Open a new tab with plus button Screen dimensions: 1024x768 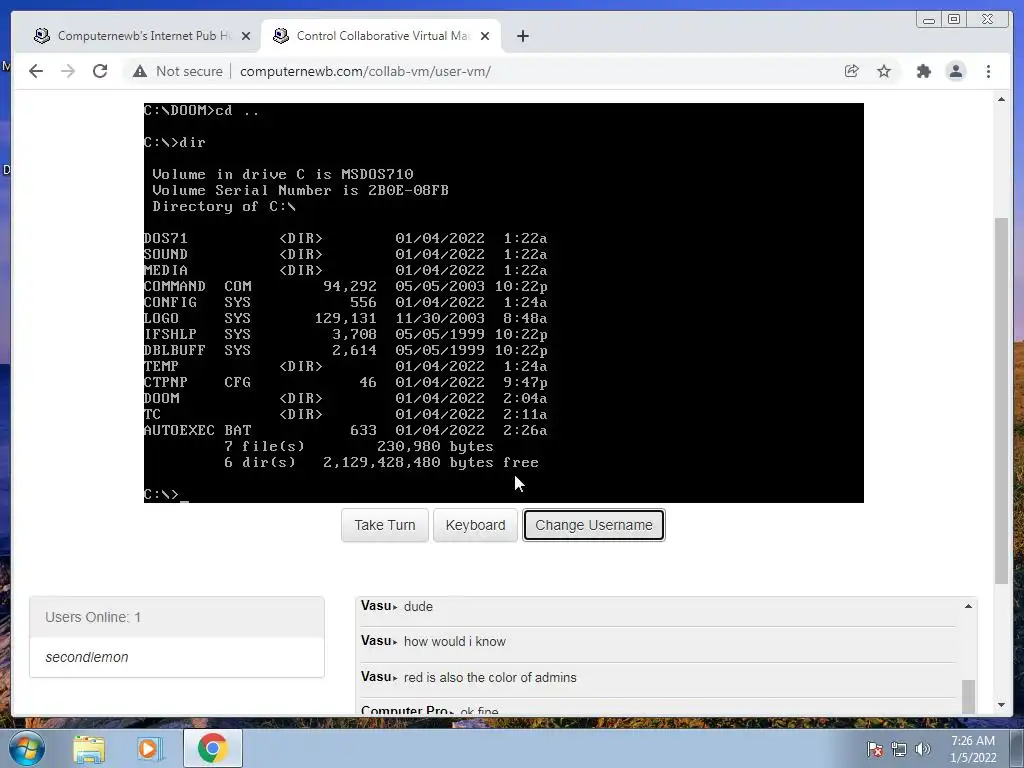tap(522, 36)
